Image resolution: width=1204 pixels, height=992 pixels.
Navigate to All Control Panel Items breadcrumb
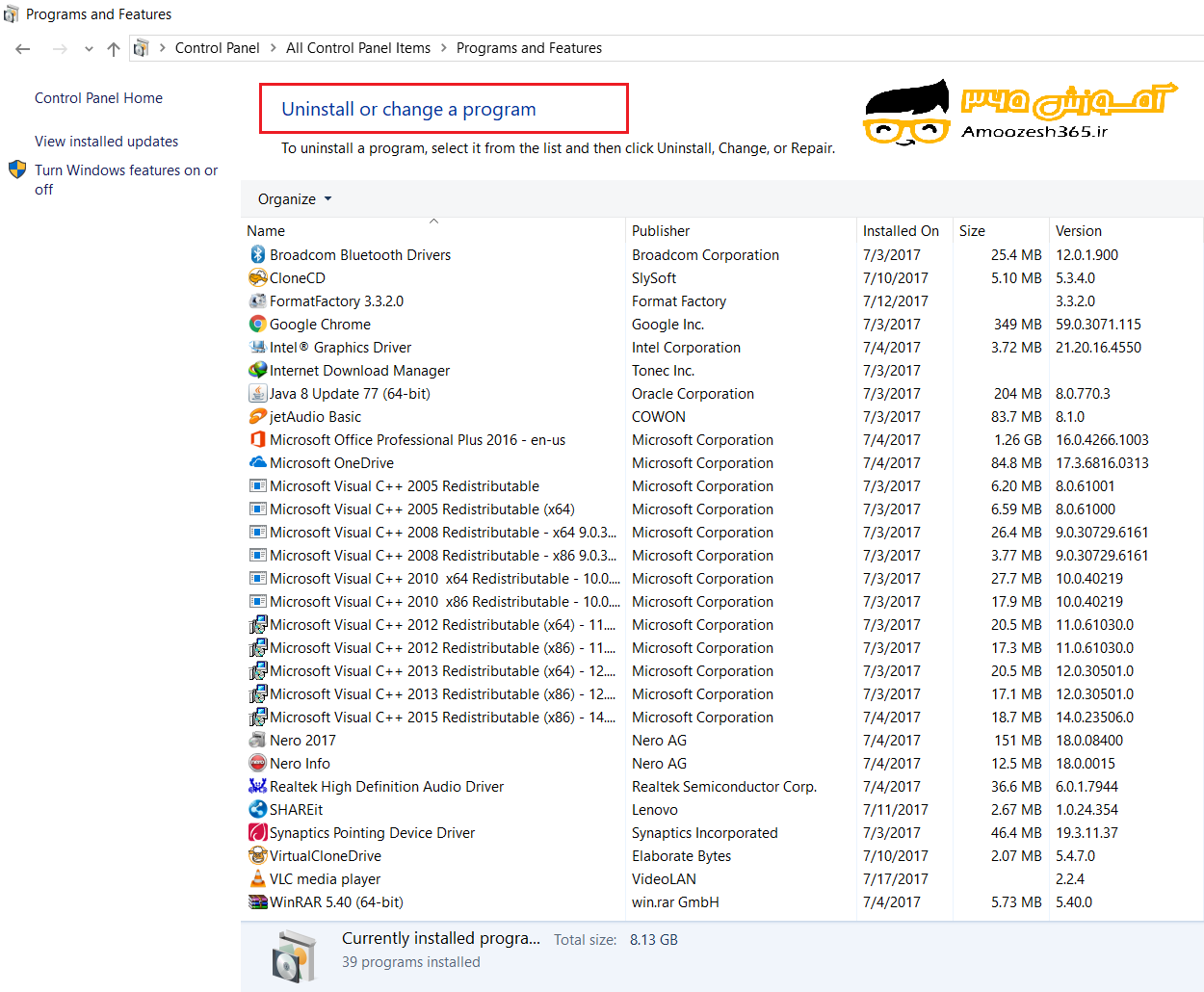[x=358, y=48]
